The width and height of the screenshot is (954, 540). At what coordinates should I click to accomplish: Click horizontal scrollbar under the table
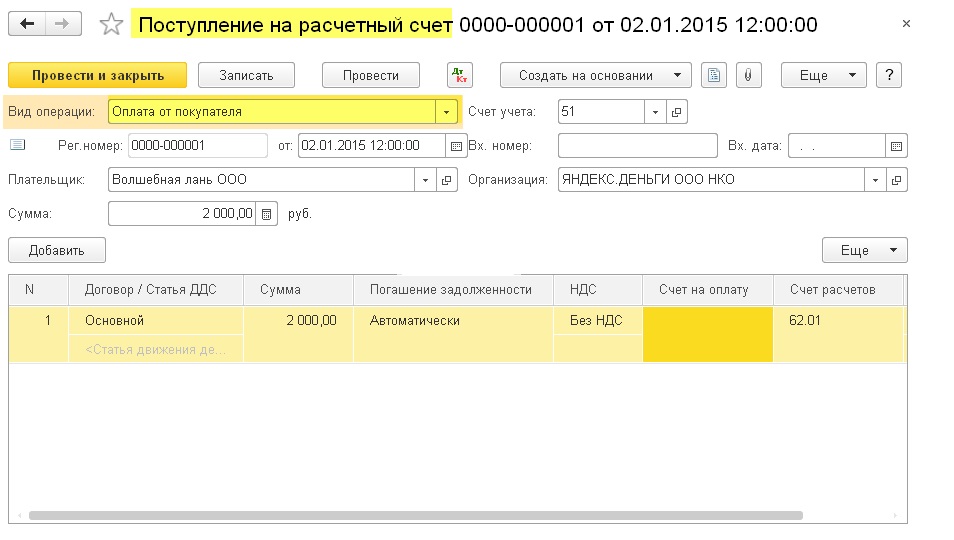point(416,516)
